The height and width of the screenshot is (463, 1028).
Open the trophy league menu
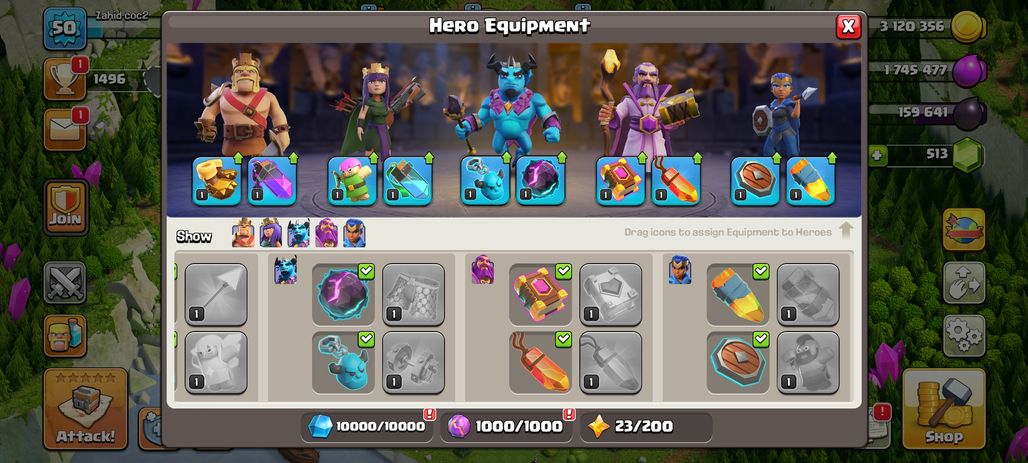point(65,79)
